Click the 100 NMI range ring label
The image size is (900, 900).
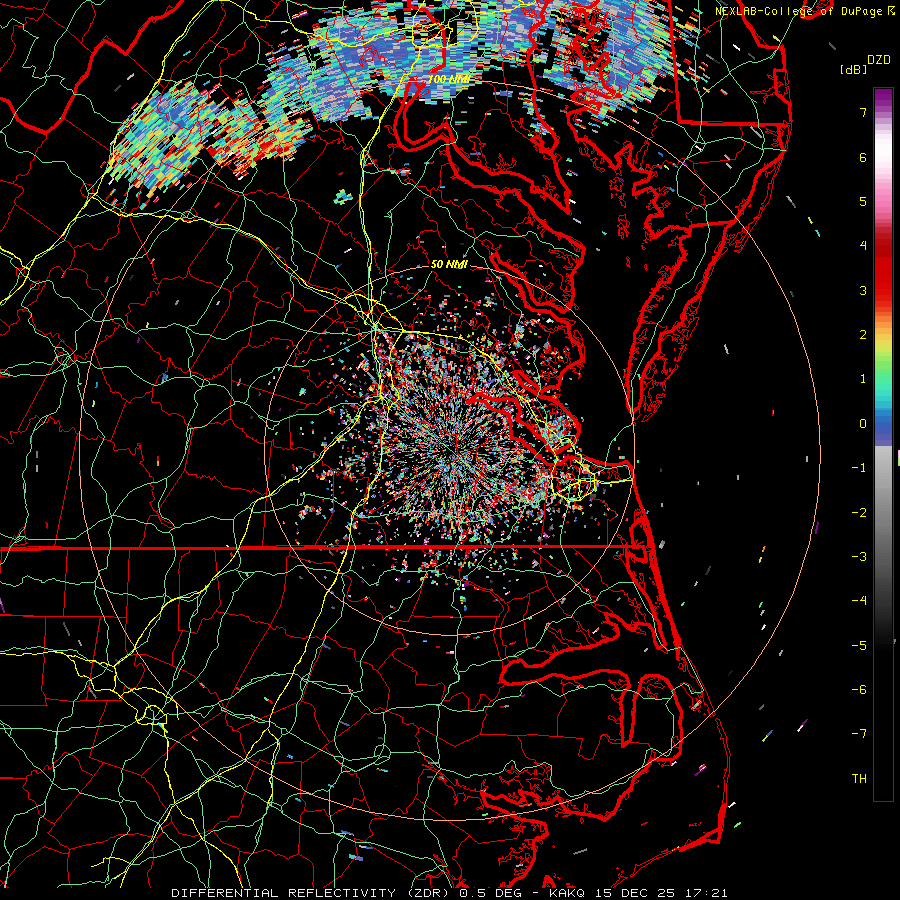pyautogui.click(x=449, y=79)
